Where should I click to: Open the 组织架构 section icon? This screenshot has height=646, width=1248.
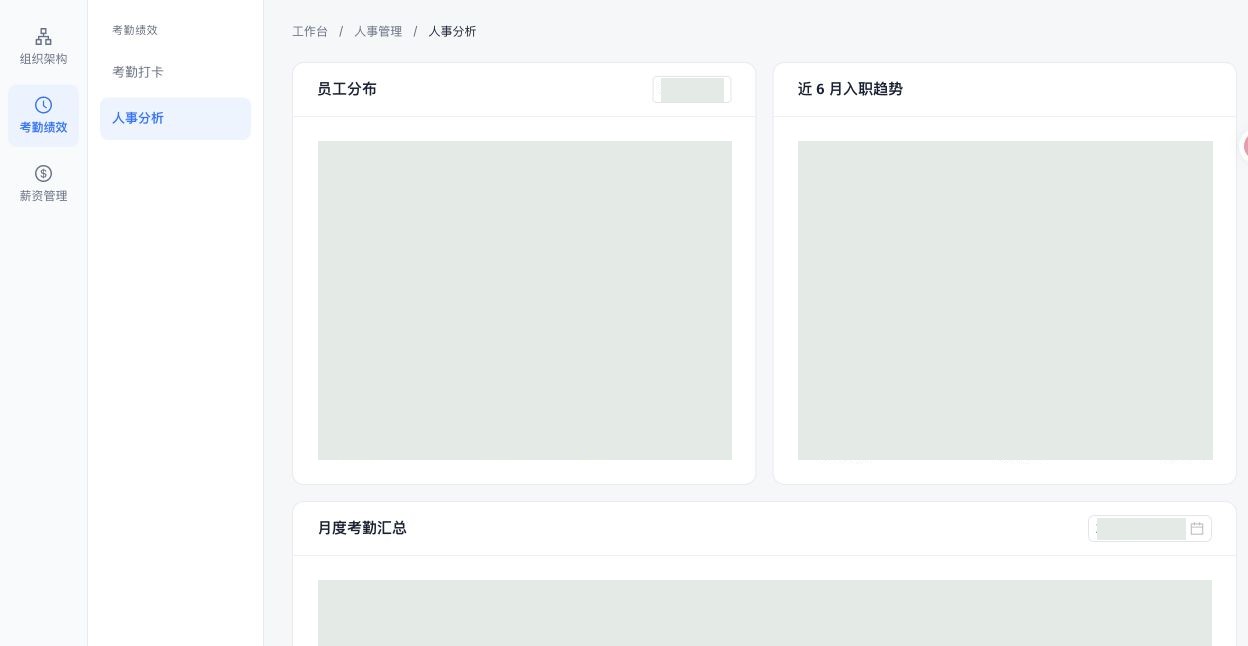(x=43, y=37)
